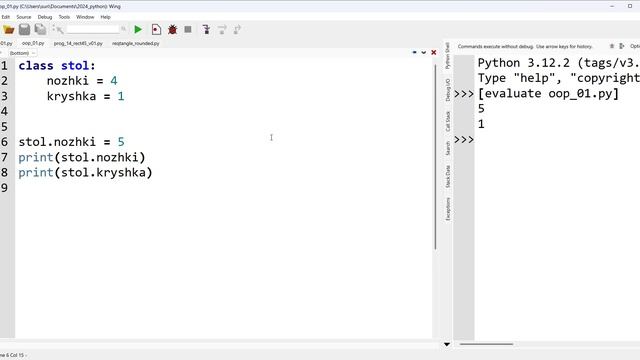Select the Stack Data vertical tab
This screenshot has height=360, width=640.
[x=447, y=176]
